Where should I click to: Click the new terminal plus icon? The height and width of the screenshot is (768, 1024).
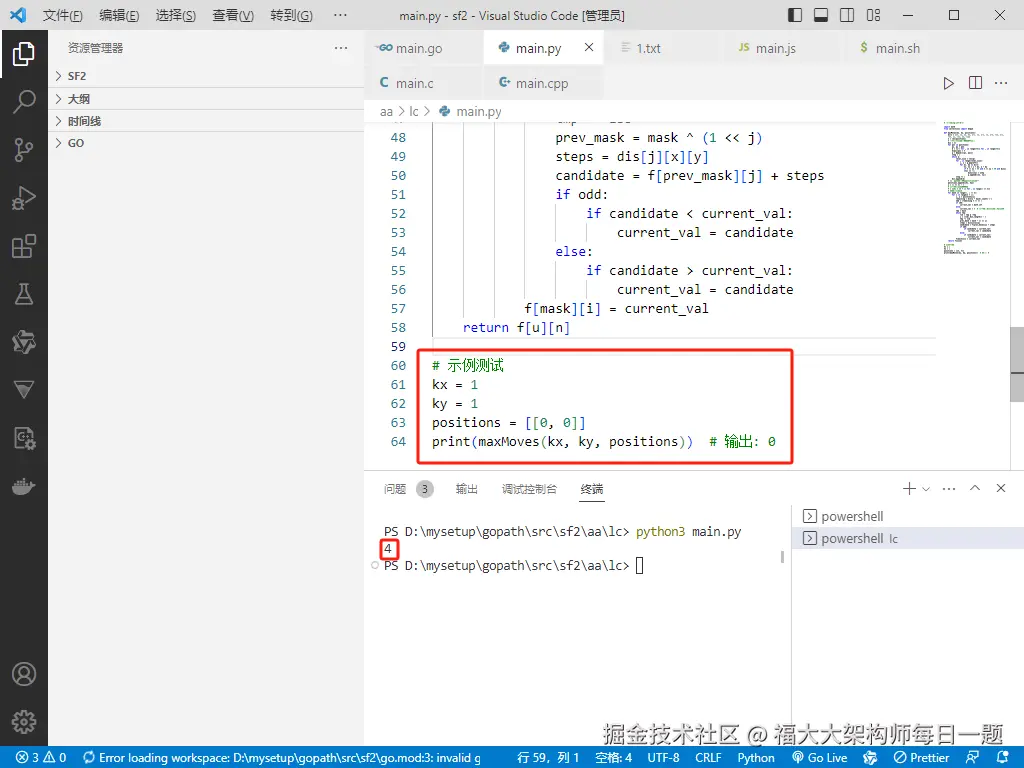click(908, 488)
